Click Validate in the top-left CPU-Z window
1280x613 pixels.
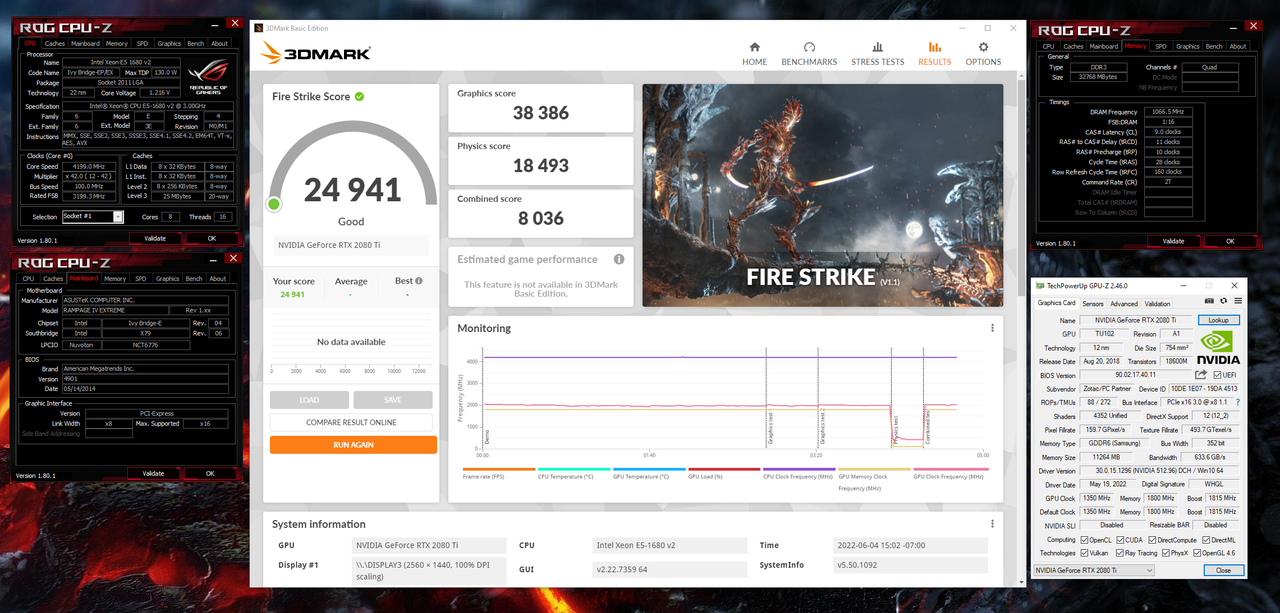pyautogui.click(x=155, y=238)
